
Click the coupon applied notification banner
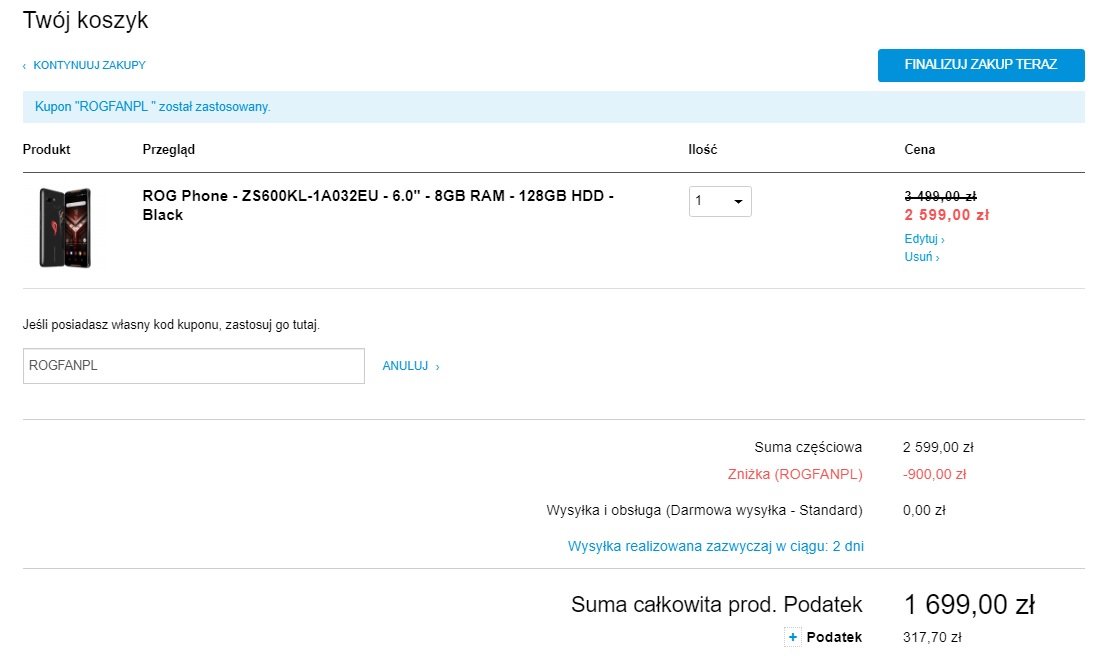pyautogui.click(x=553, y=107)
